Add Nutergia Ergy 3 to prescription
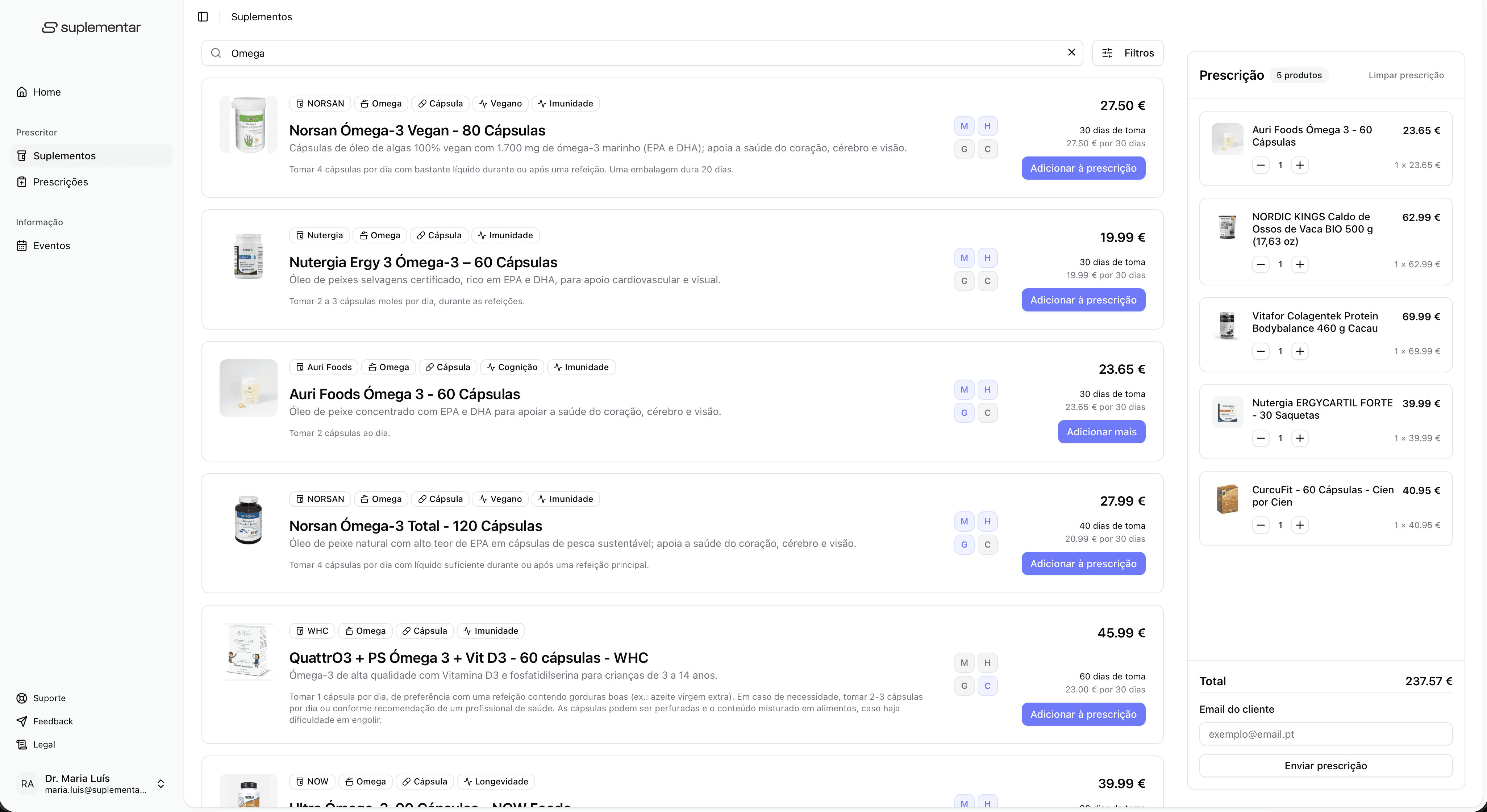This screenshot has width=1487, height=812. point(1083,300)
